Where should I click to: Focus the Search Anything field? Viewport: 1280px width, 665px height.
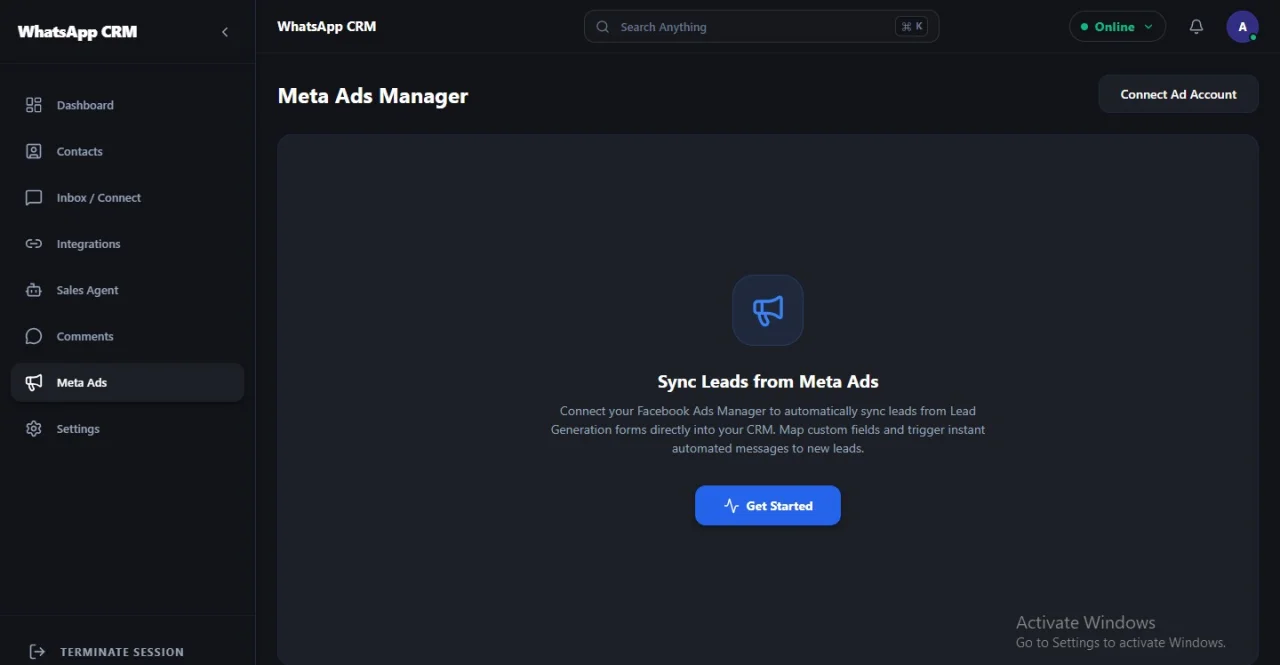pos(761,27)
